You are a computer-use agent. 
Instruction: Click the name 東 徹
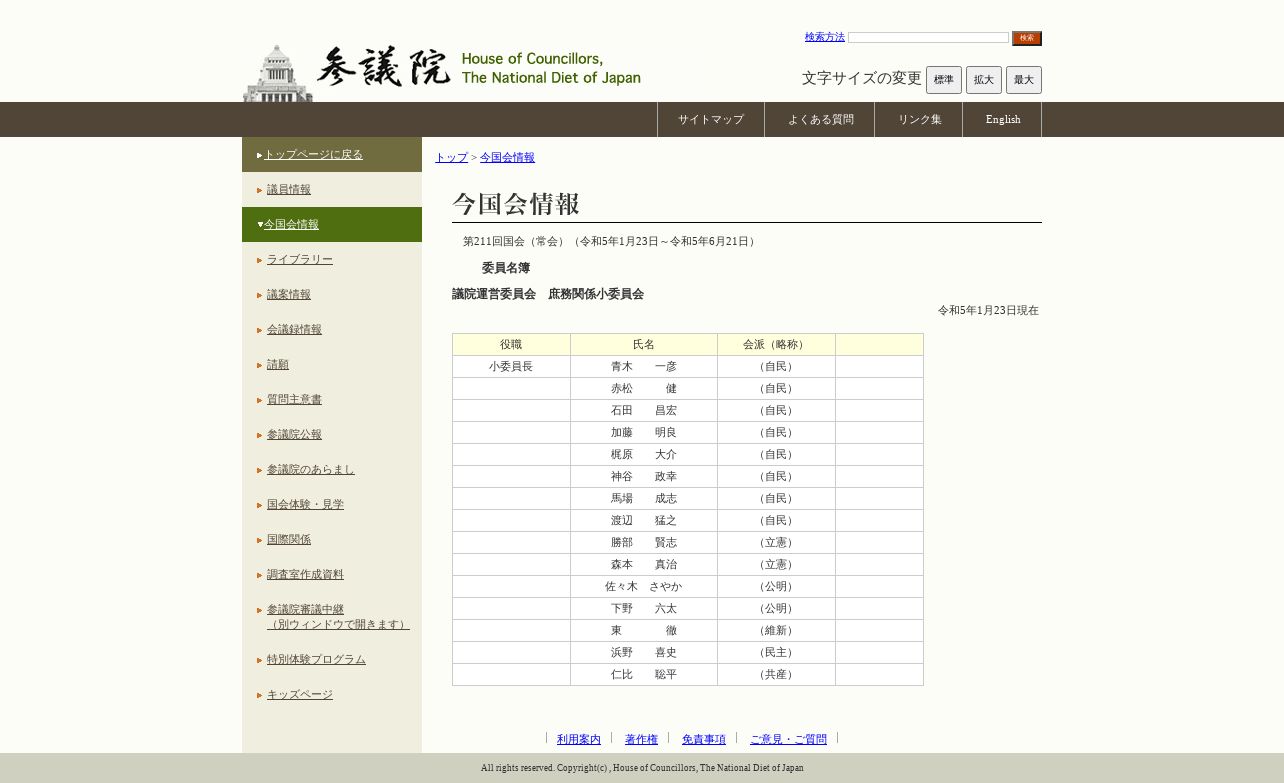pyautogui.click(x=644, y=631)
